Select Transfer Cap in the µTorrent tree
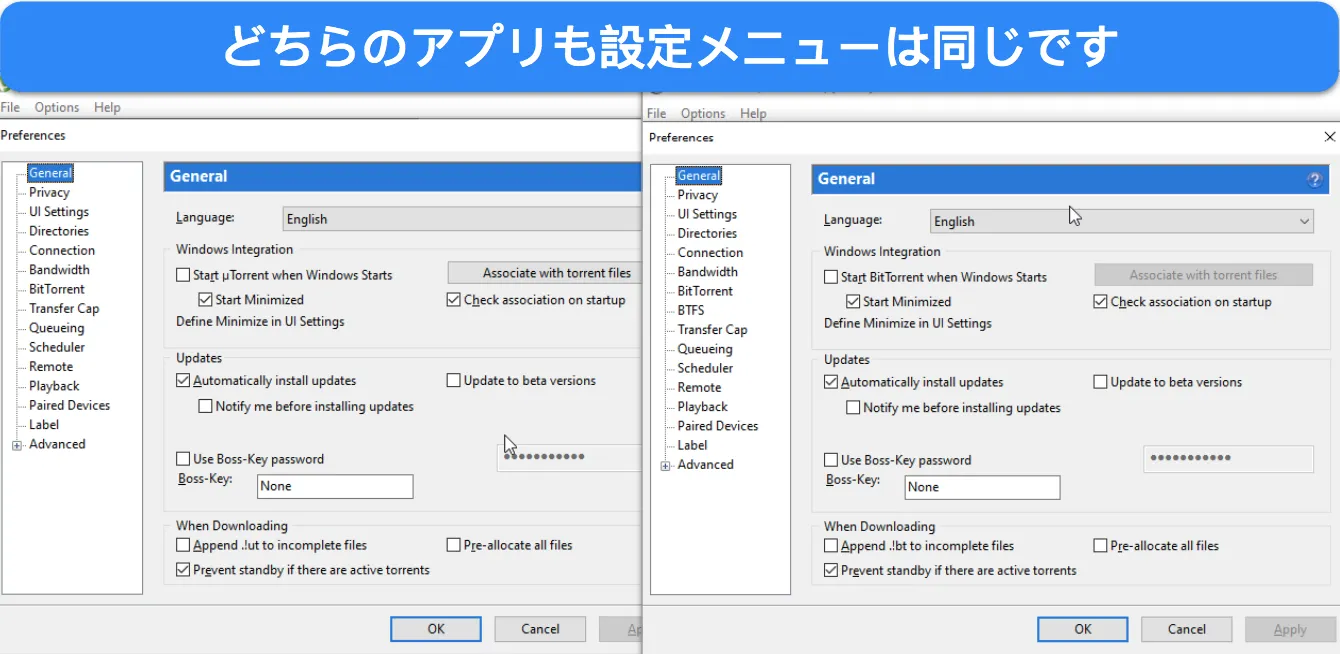 pyautogui.click(x=64, y=309)
